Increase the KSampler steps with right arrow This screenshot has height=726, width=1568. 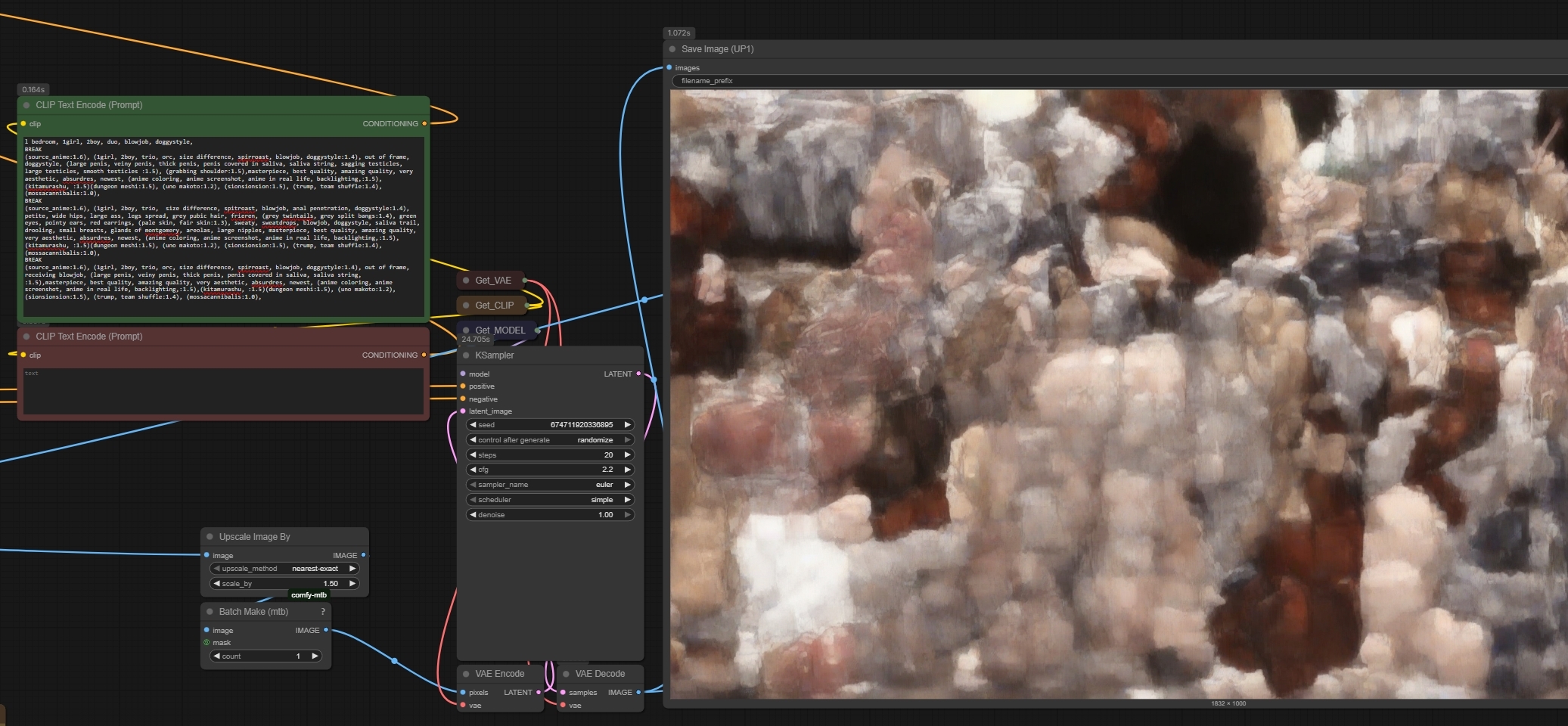pyautogui.click(x=627, y=455)
